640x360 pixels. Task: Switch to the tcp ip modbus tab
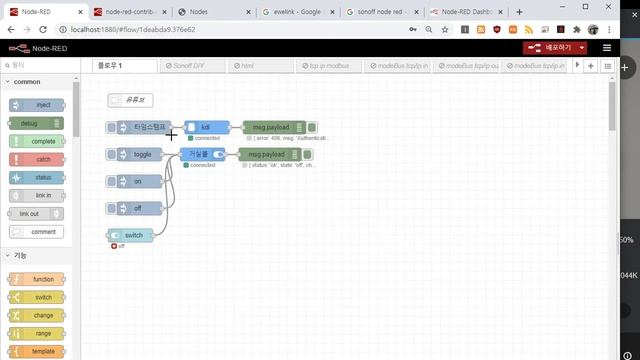[329, 66]
